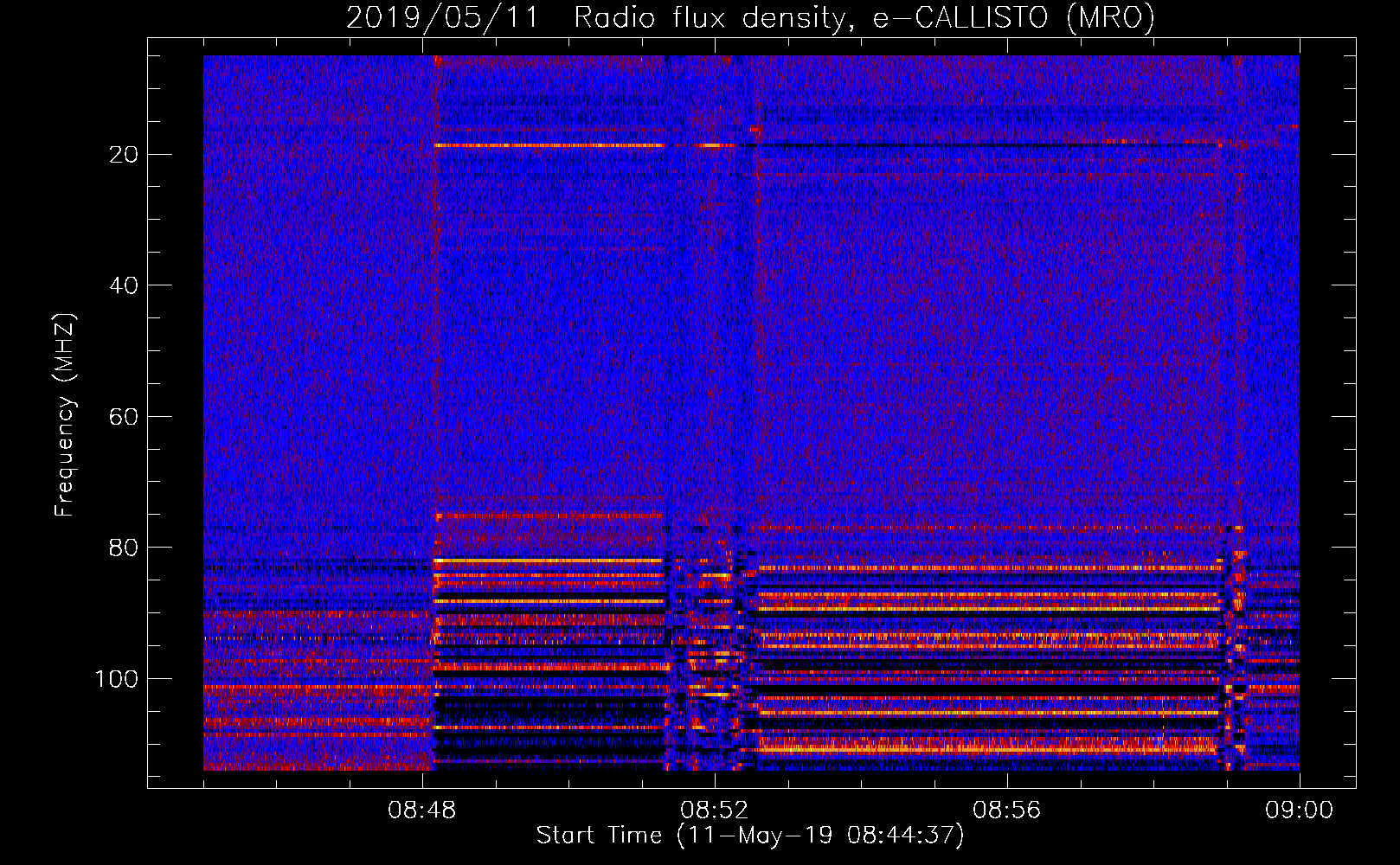Click the 'Start Time (11-May-19 08:44:37)' label
This screenshot has height=865, width=1400.
pyautogui.click(x=750, y=836)
